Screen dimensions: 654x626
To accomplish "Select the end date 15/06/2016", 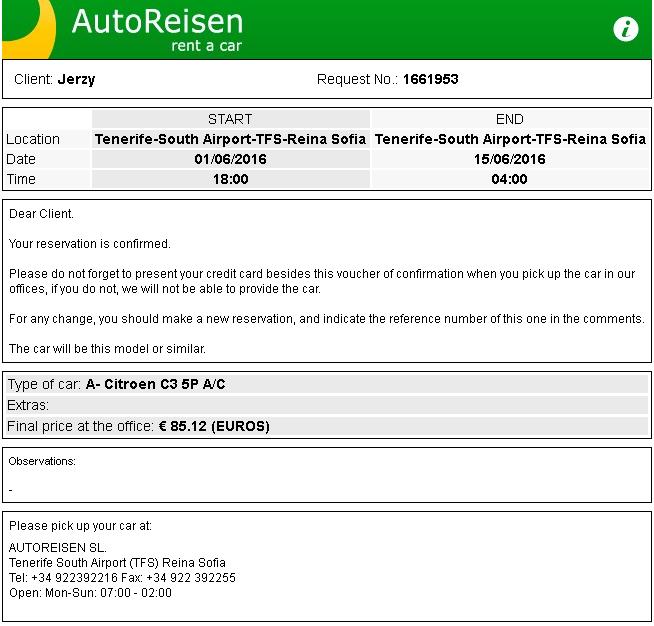I will (x=510, y=159).
